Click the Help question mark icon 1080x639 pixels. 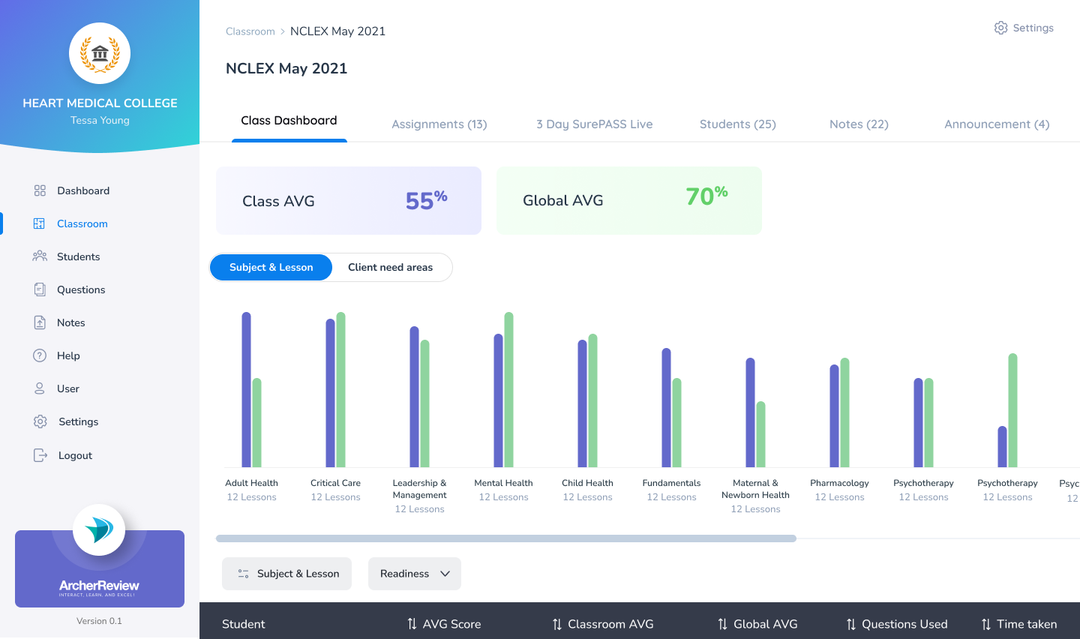pyautogui.click(x=40, y=356)
